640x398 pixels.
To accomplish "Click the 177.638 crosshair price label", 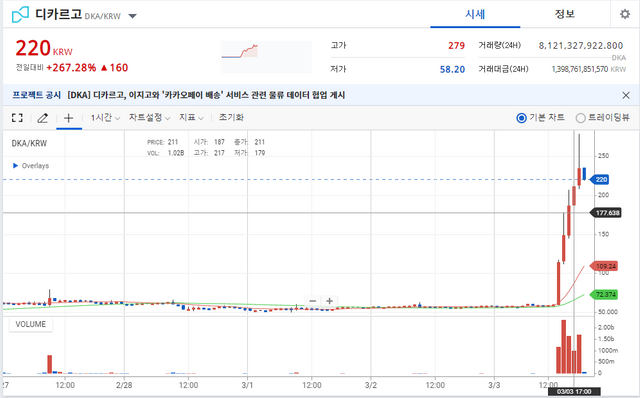I will [607, 213].
